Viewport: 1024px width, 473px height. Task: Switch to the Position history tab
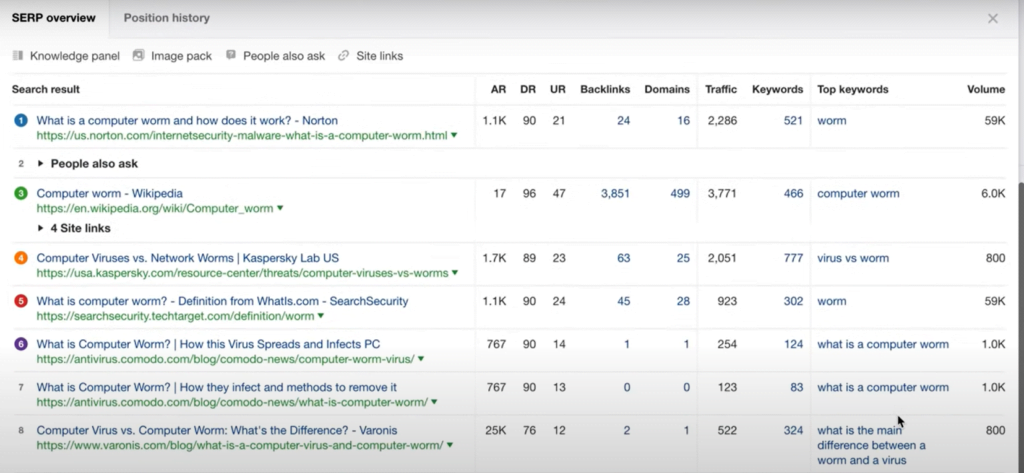(x=167, y=18)
